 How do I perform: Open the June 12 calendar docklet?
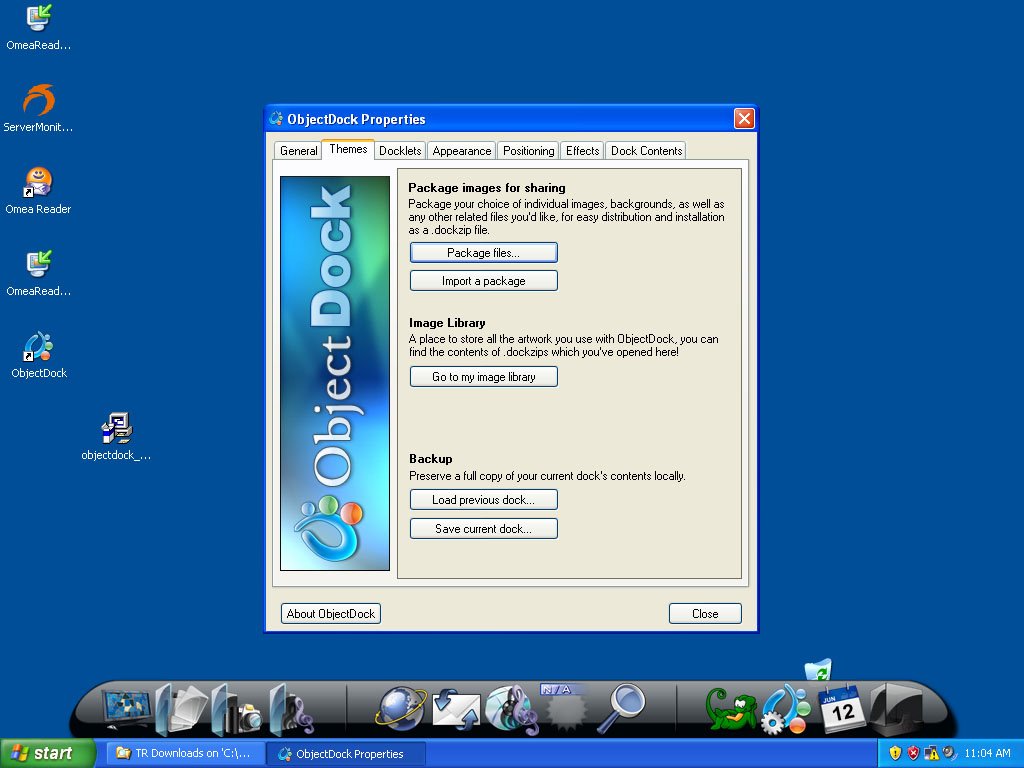(840, 710)
